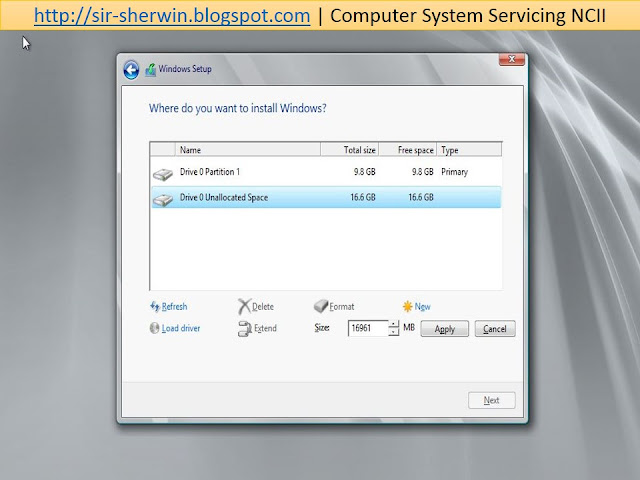This screenshot has width=640, height=480.
Task: Apply the new partition size
Action: click(x=444, y=329)
